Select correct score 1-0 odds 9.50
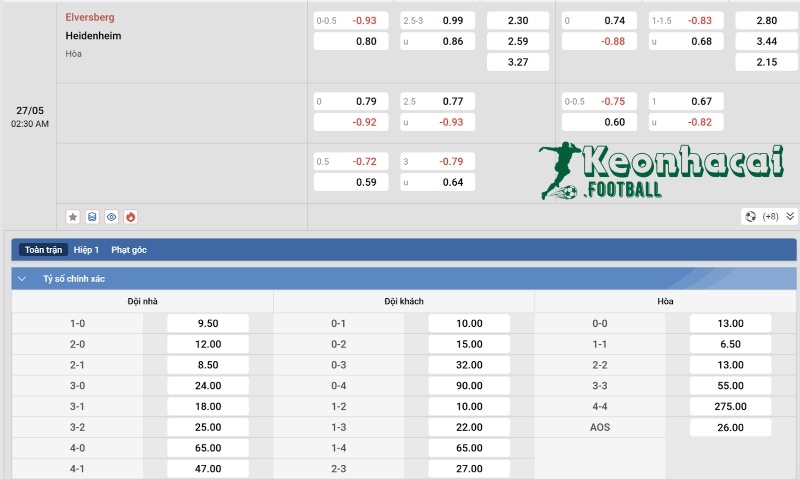Viewport: 800px width, 479px height. 208,323
